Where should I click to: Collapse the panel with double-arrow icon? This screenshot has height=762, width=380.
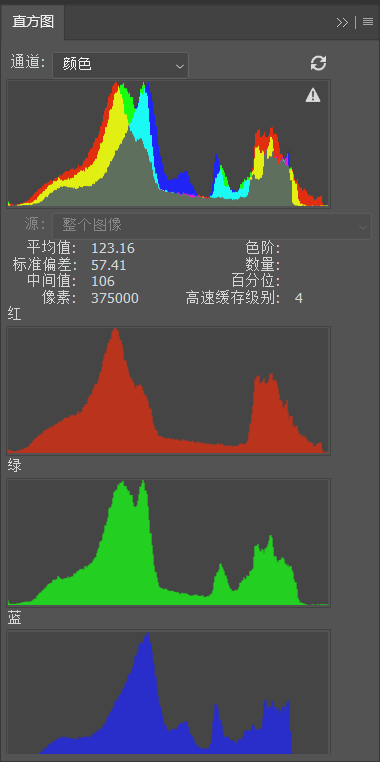click(x=343, y=22)
